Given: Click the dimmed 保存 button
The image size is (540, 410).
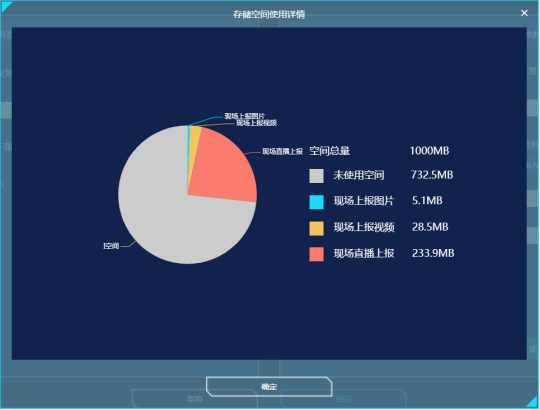Looking at the screenshot, I should coord(343,399).
